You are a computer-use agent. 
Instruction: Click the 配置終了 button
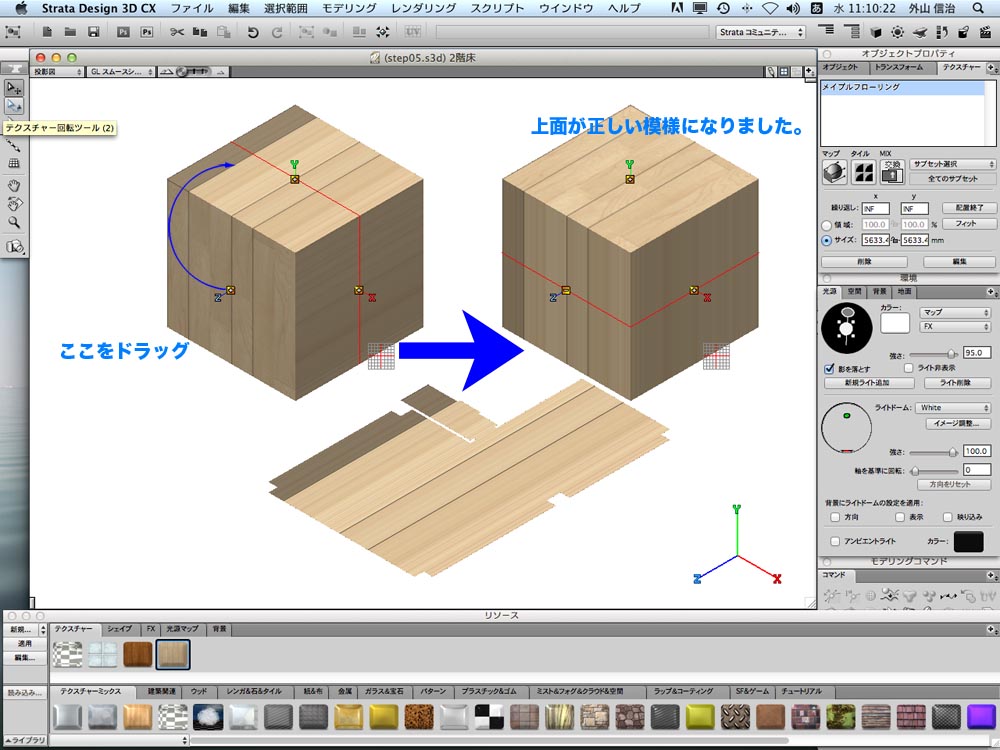click(x=969, y=208)
